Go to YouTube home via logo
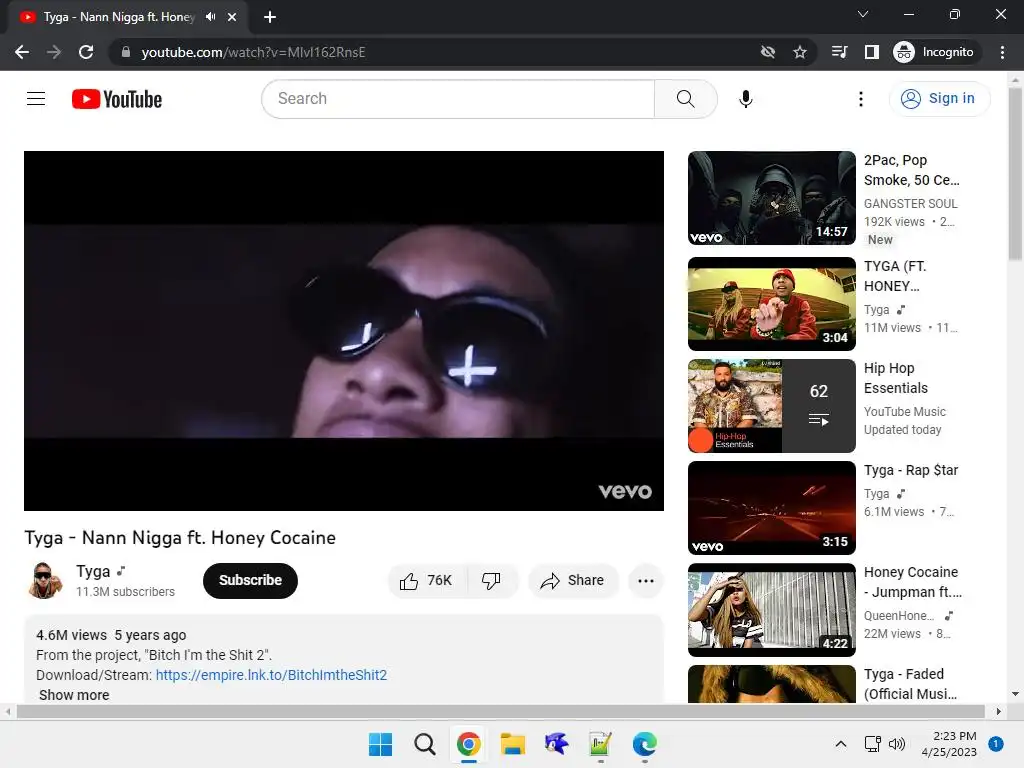This screenshot has height=768, width=1024. 117,99
